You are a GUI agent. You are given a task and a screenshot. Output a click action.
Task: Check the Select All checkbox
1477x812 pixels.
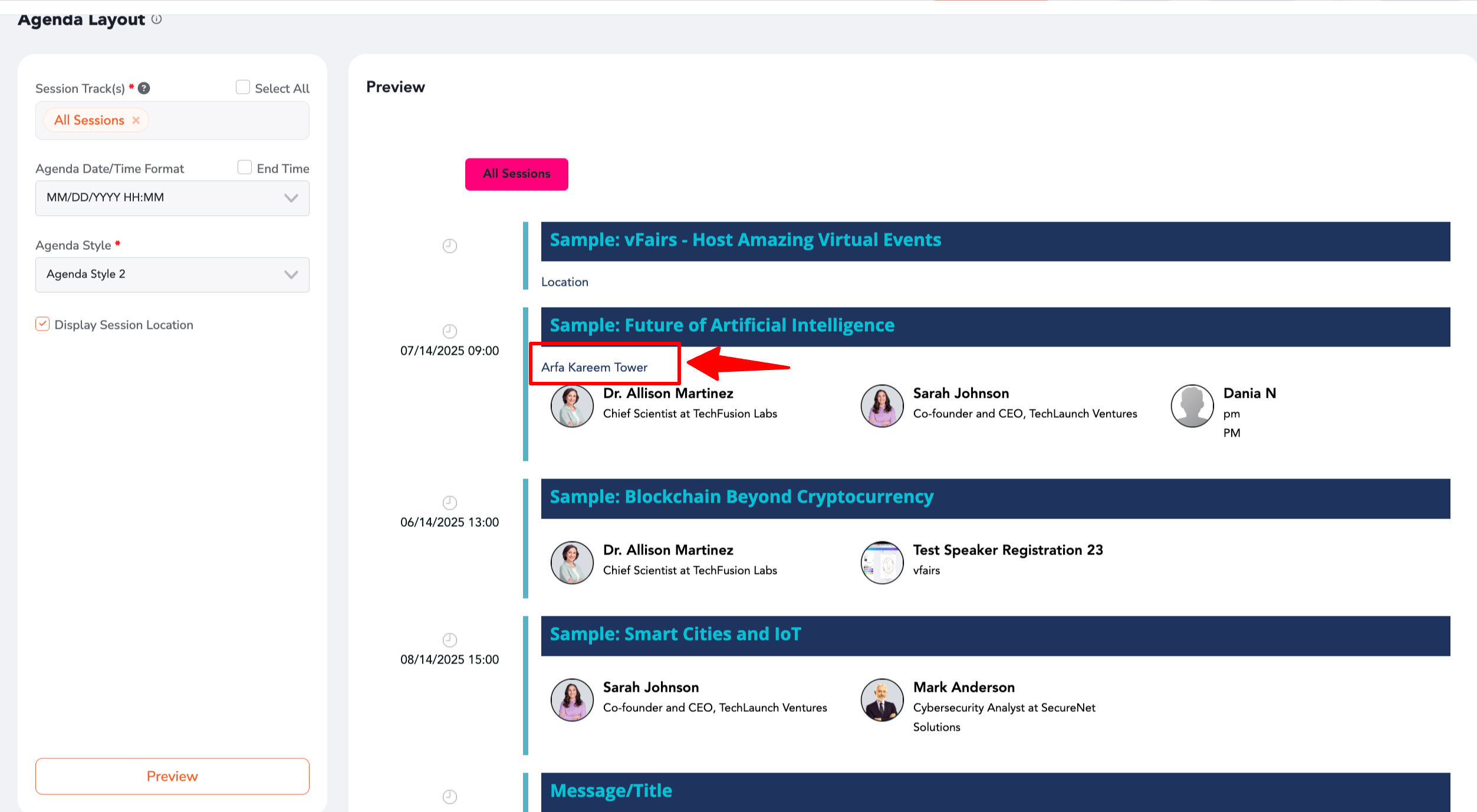tap(243, 87)
